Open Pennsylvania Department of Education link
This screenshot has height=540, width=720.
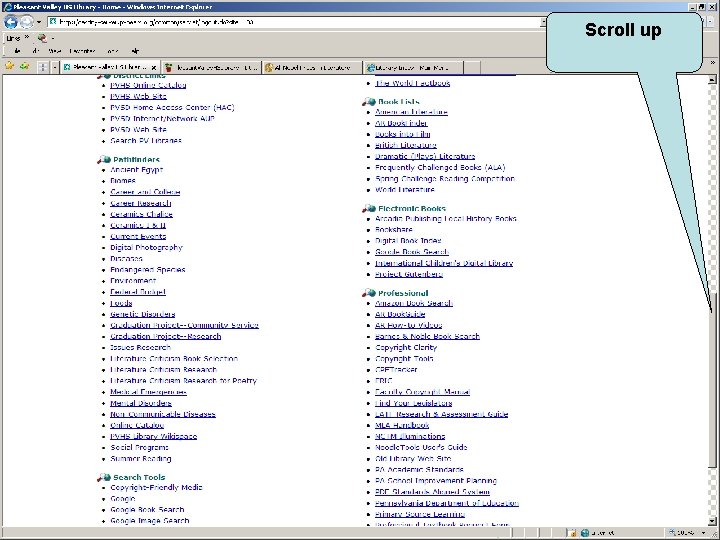(x=446, y=503)
